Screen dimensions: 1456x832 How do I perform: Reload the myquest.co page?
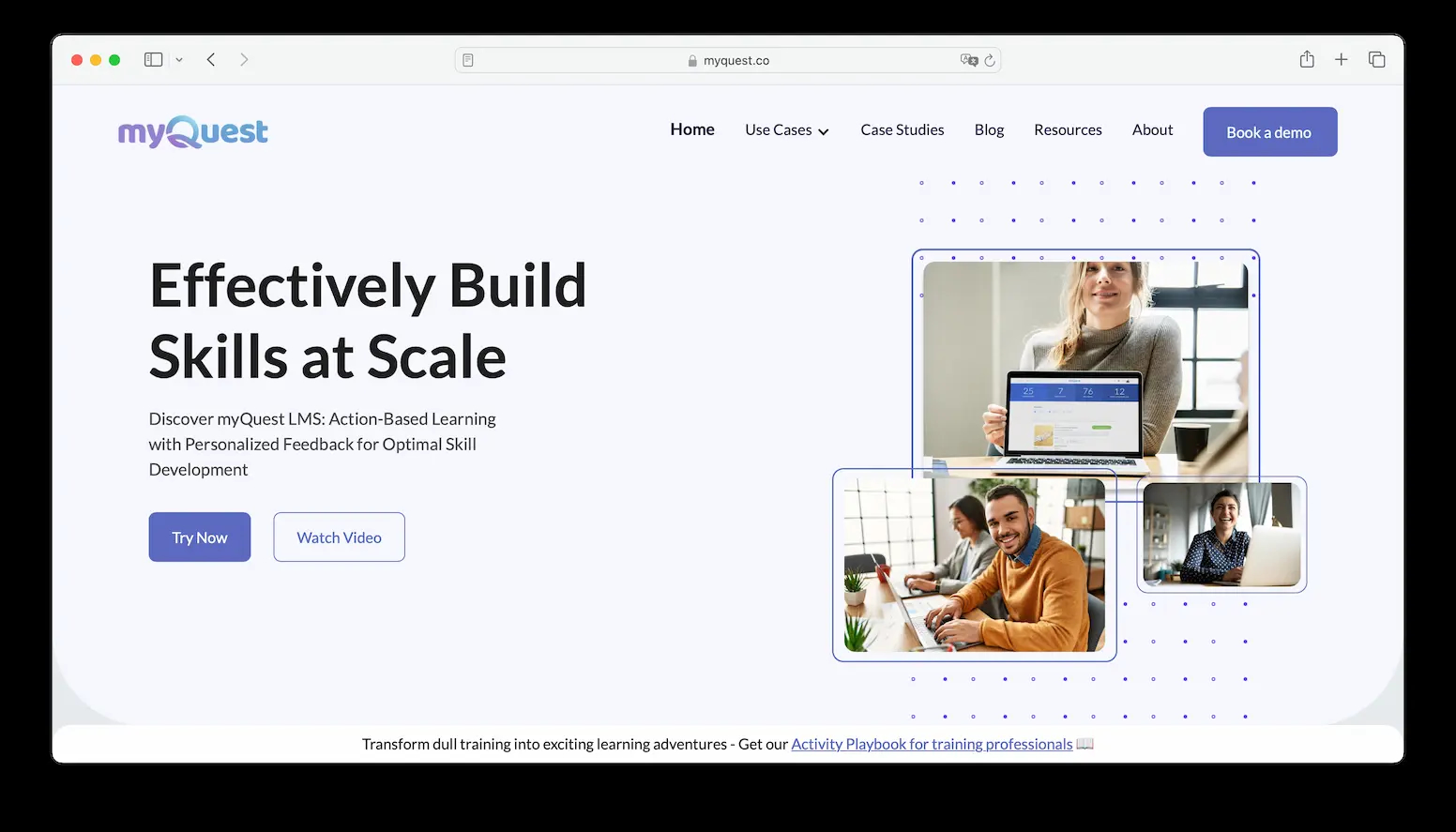click(x=991, y=60)
